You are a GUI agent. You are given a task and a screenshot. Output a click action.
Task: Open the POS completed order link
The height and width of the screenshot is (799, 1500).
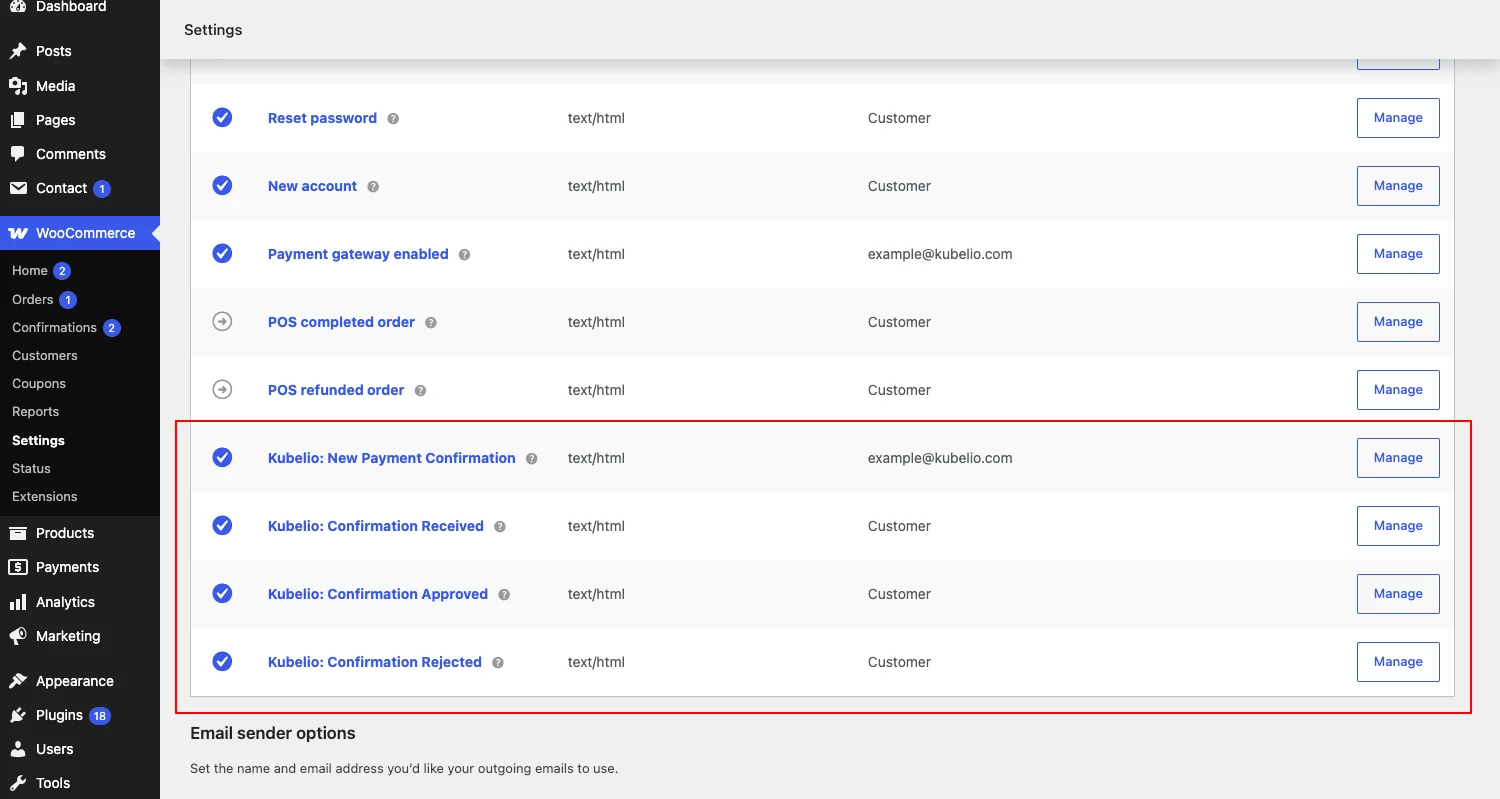[x=341, y=322]
